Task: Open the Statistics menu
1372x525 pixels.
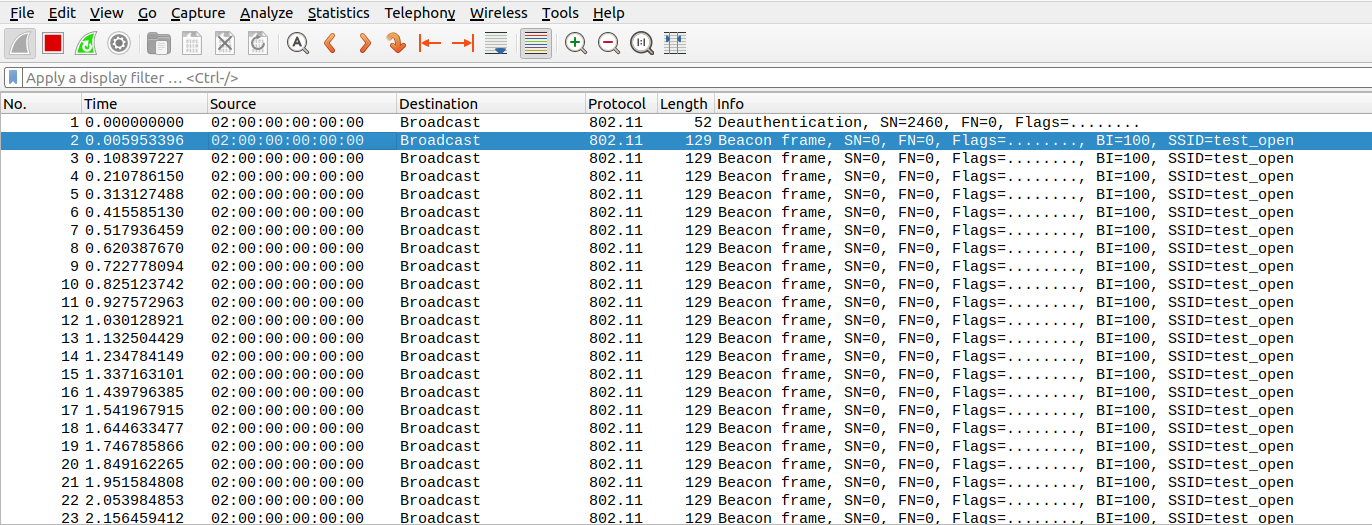Action: [338, 13]
